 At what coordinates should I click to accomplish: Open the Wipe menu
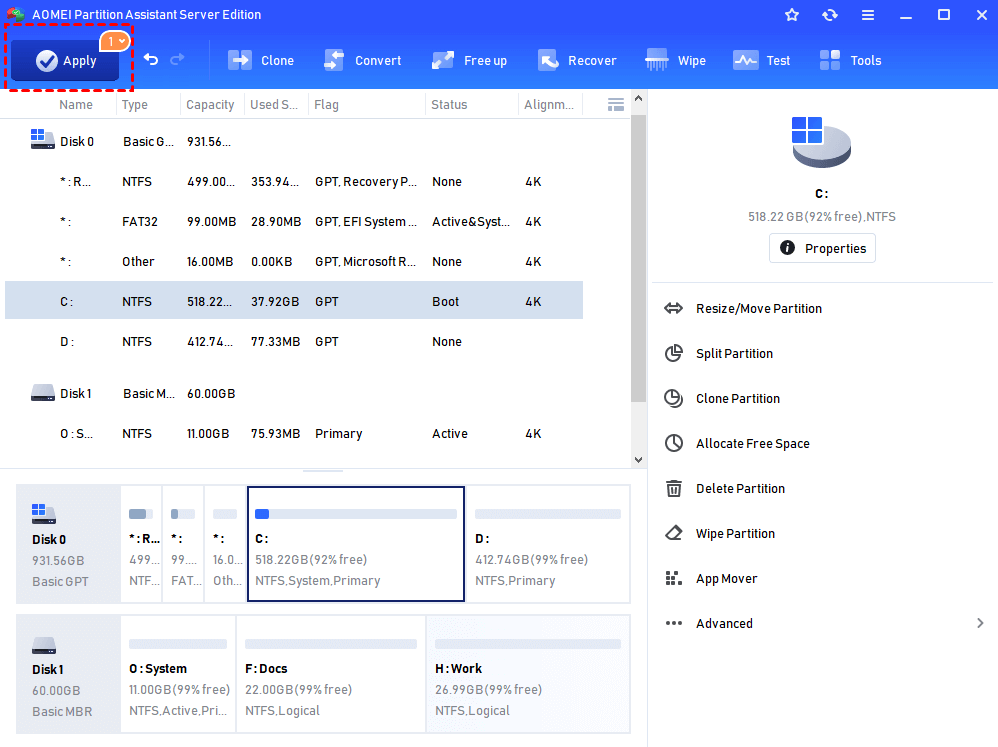coord(675,60)
